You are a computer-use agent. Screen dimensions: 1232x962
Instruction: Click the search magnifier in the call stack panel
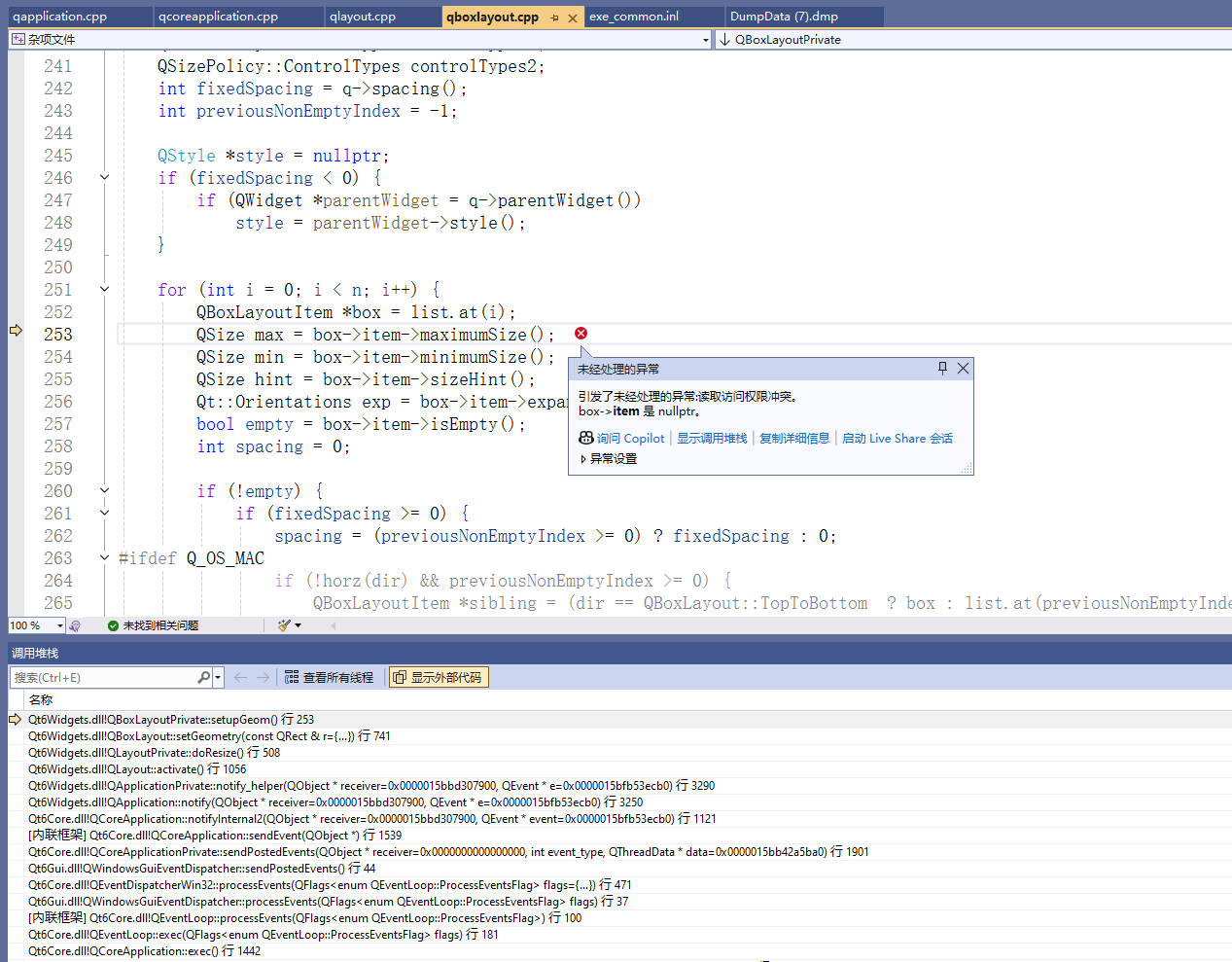pyautogui.click(x=203, y=677)
